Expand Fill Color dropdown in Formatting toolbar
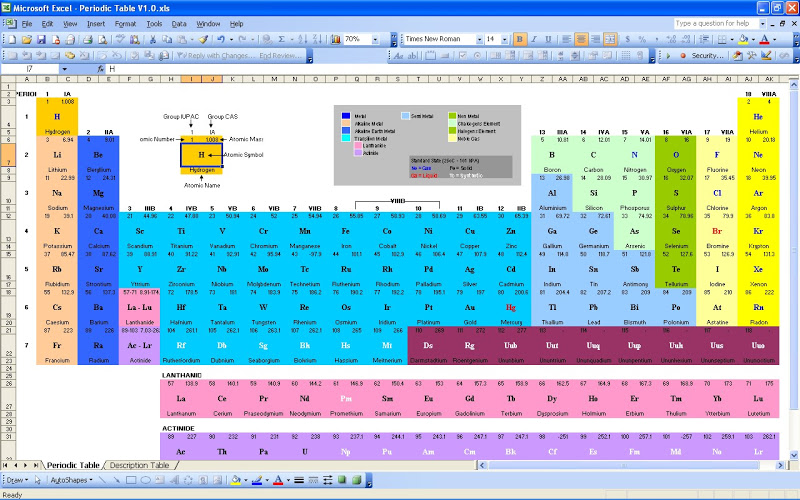The height and width of the screenshot is (500, 800). click(753, 39)
